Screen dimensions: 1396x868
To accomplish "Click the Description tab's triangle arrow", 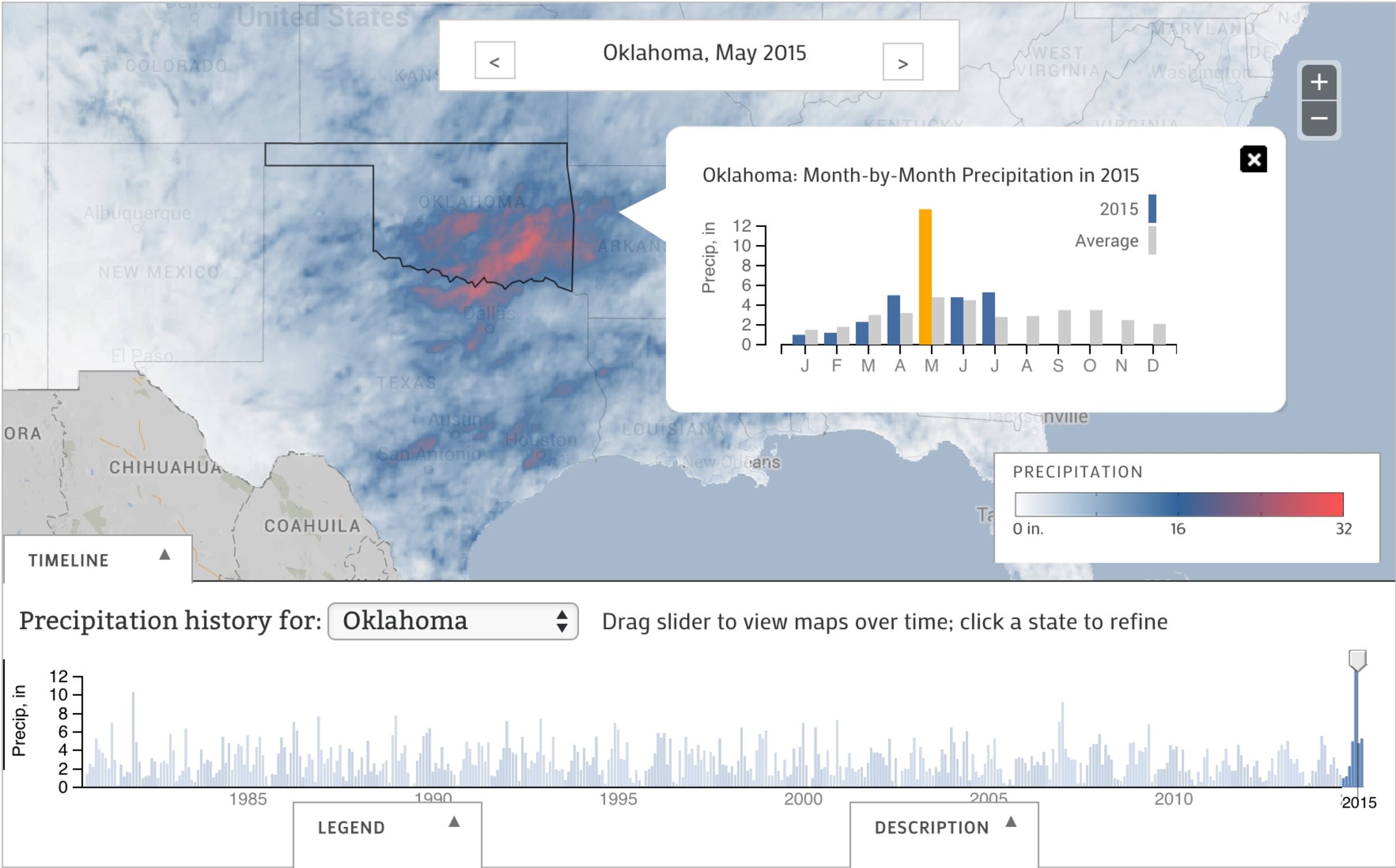I will click(x=1011, y=822).
